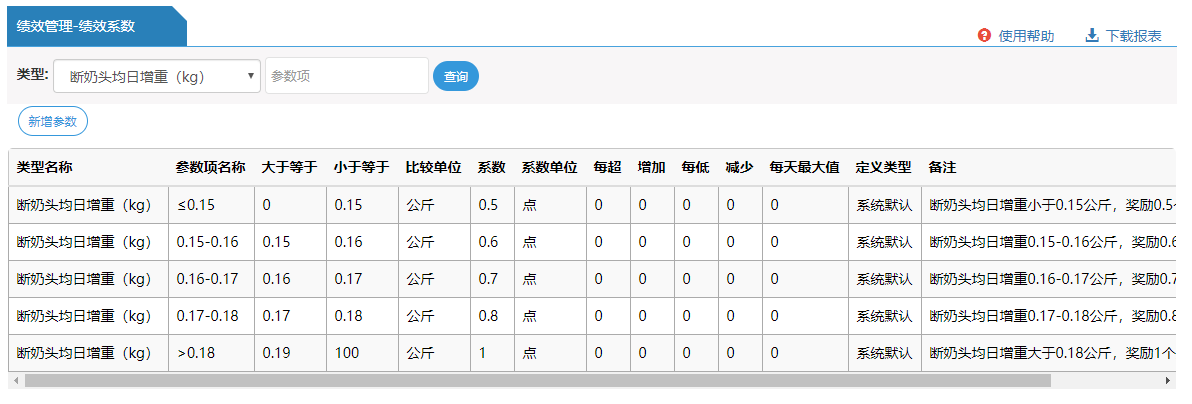Open the 使用帮助 help link

(x=1026, y=36)
